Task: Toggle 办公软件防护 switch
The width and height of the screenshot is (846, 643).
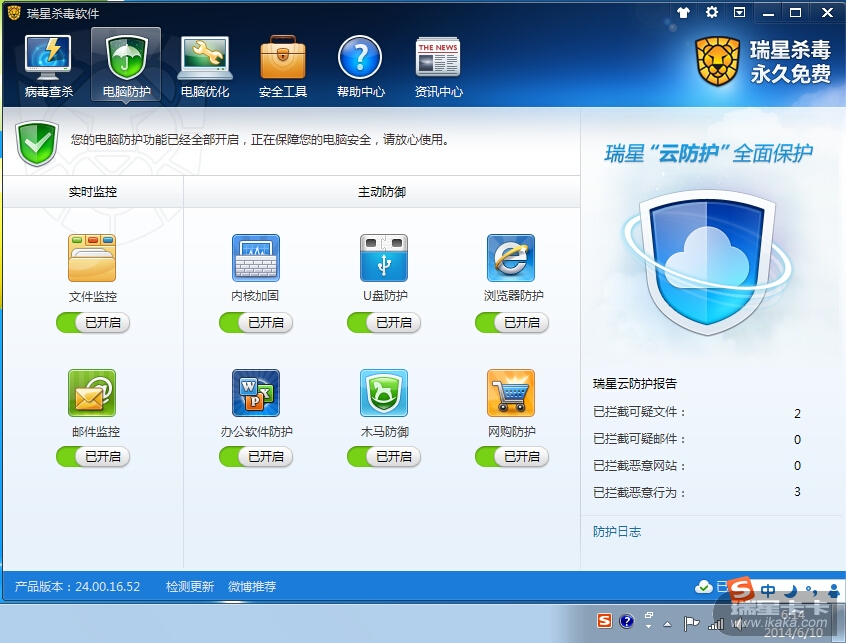Action: click(x=256, y=457)
